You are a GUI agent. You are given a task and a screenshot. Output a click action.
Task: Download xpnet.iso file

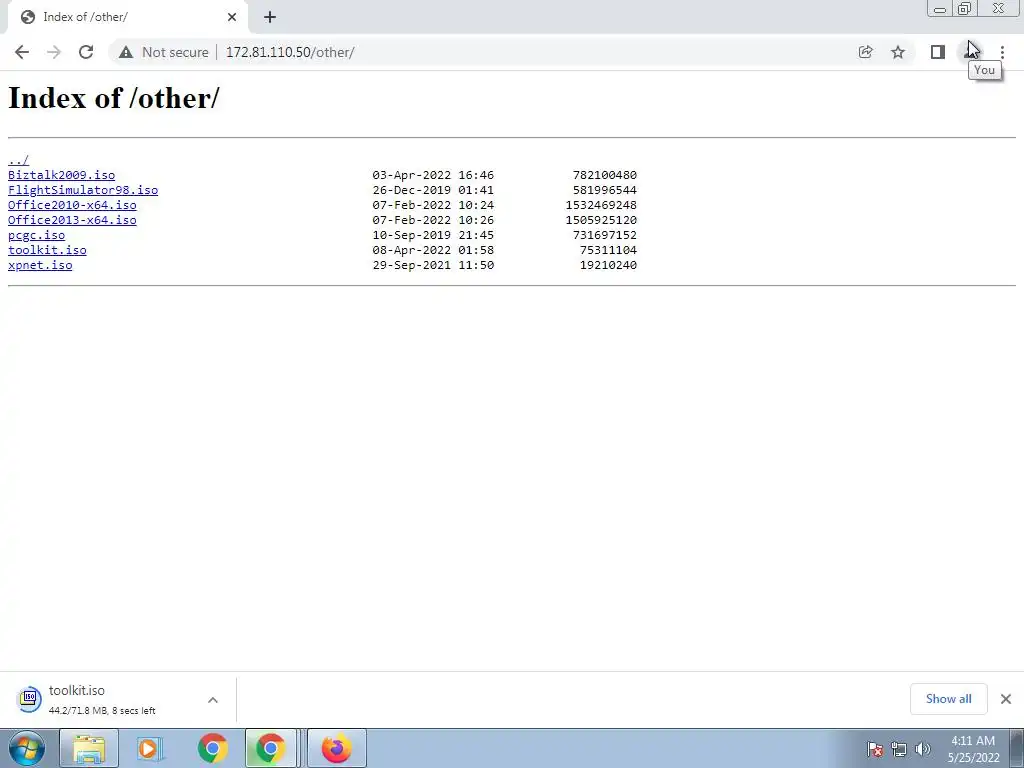(40, 265)
